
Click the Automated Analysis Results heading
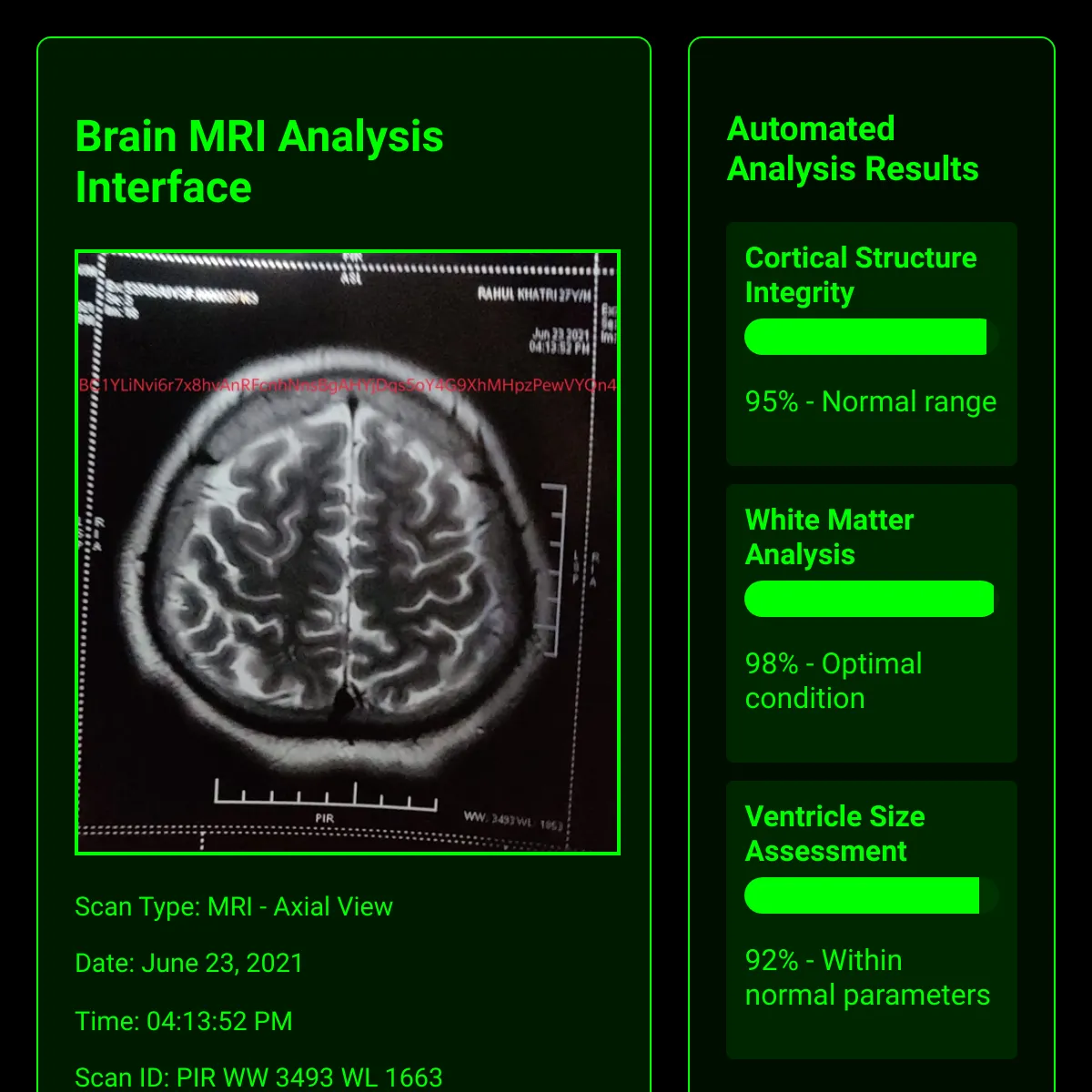pos(853,149)
